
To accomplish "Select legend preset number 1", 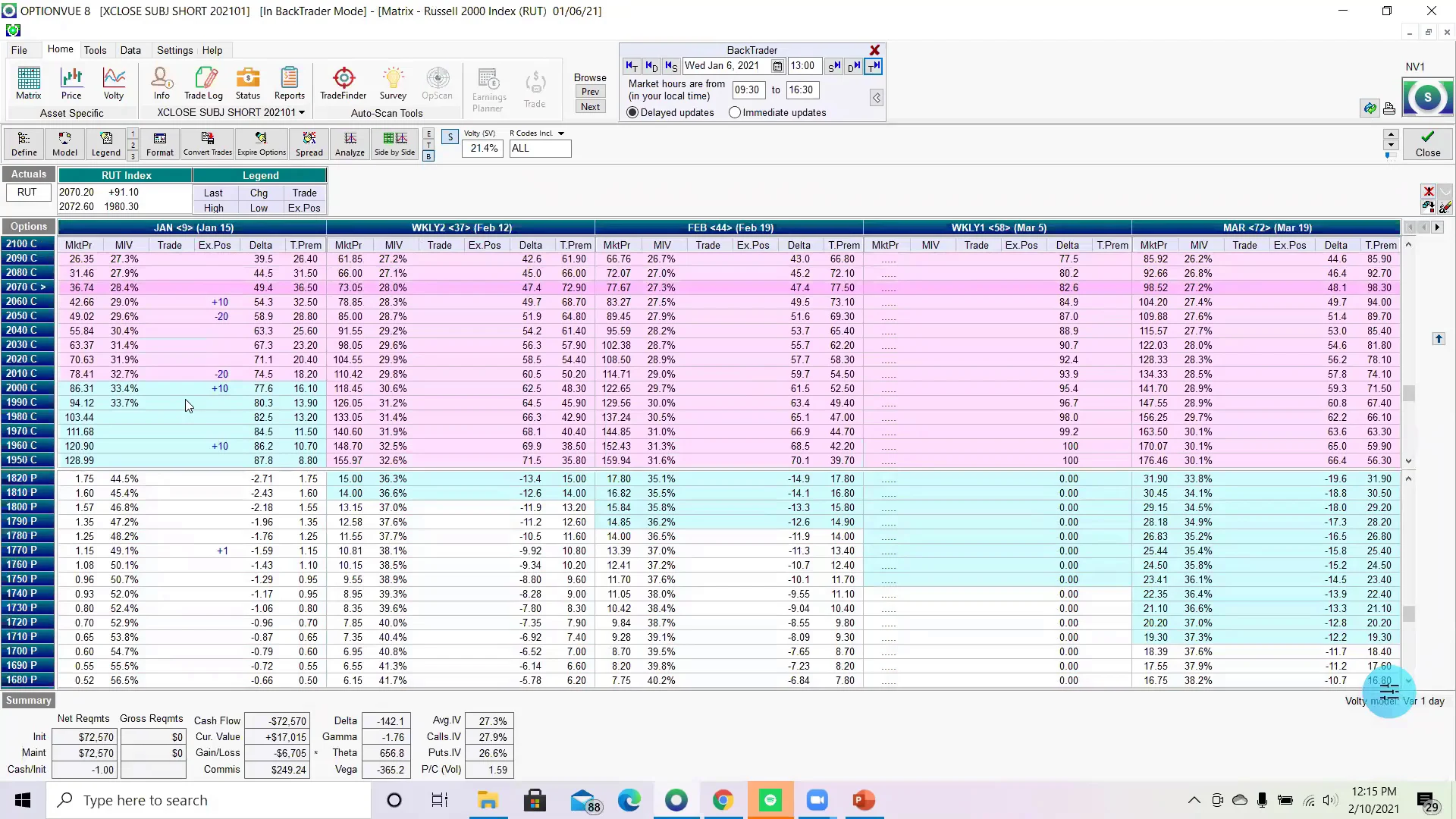I will [133, 133].
